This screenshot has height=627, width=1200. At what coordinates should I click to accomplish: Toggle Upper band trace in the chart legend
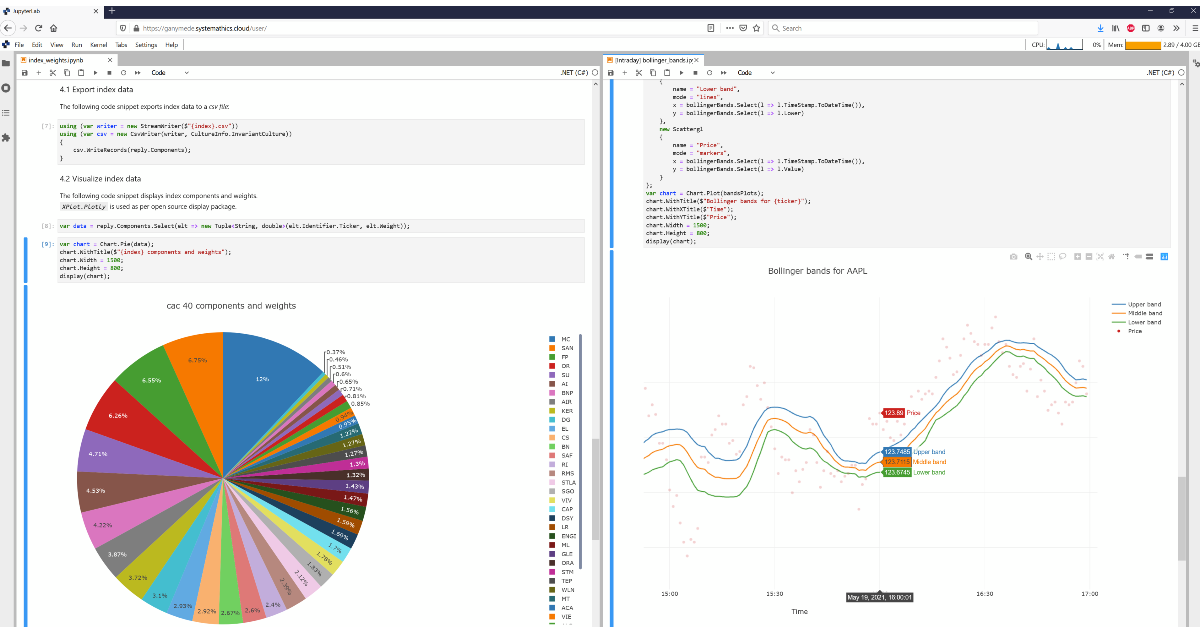coord(1144,304)
